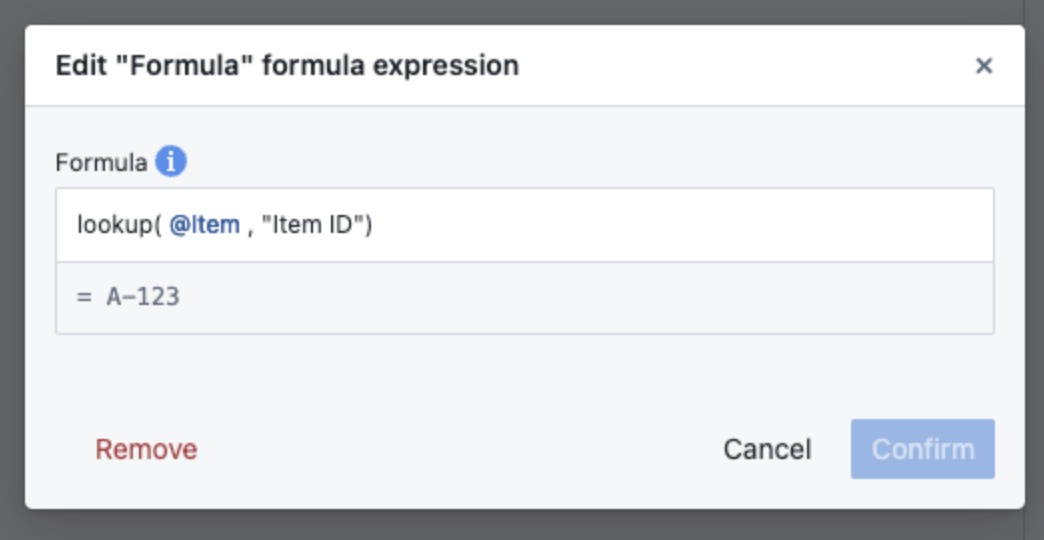Click the dialog title "Edit Formula formula expression"
This screenshot has height=540, width=1044.
point(287,66)
